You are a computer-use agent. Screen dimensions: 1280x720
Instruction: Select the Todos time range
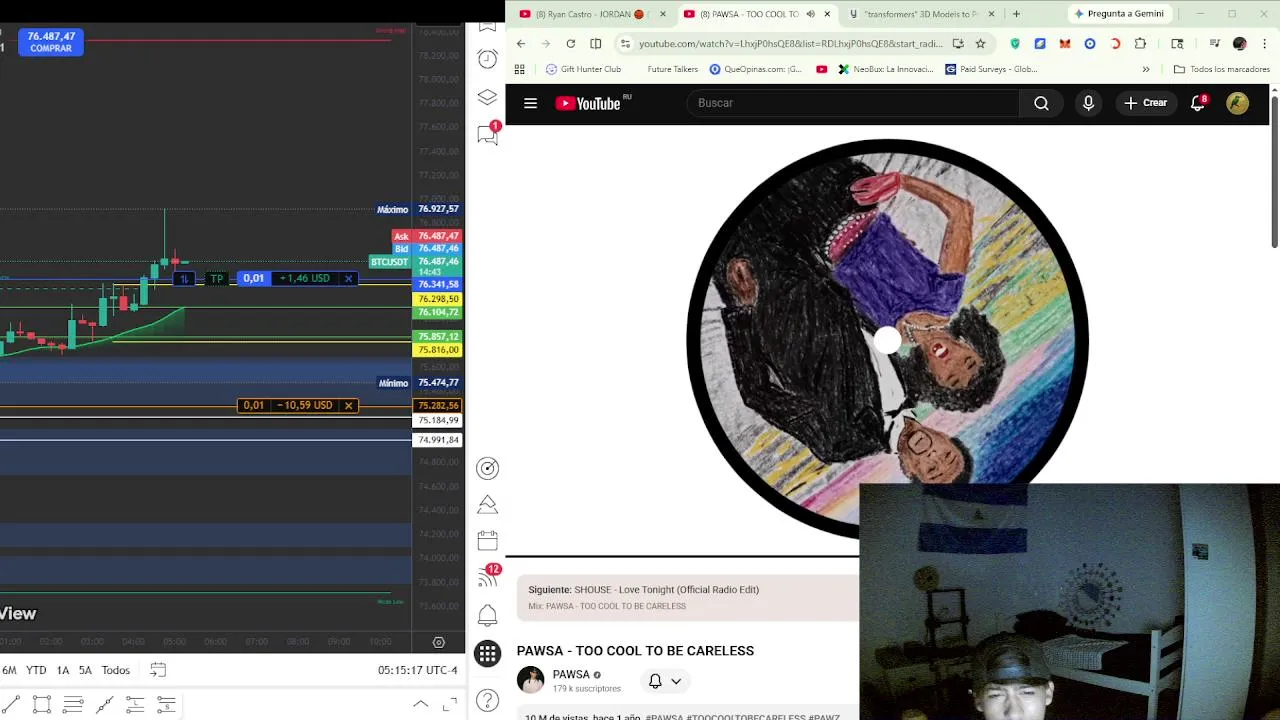[x=116, y=670]
